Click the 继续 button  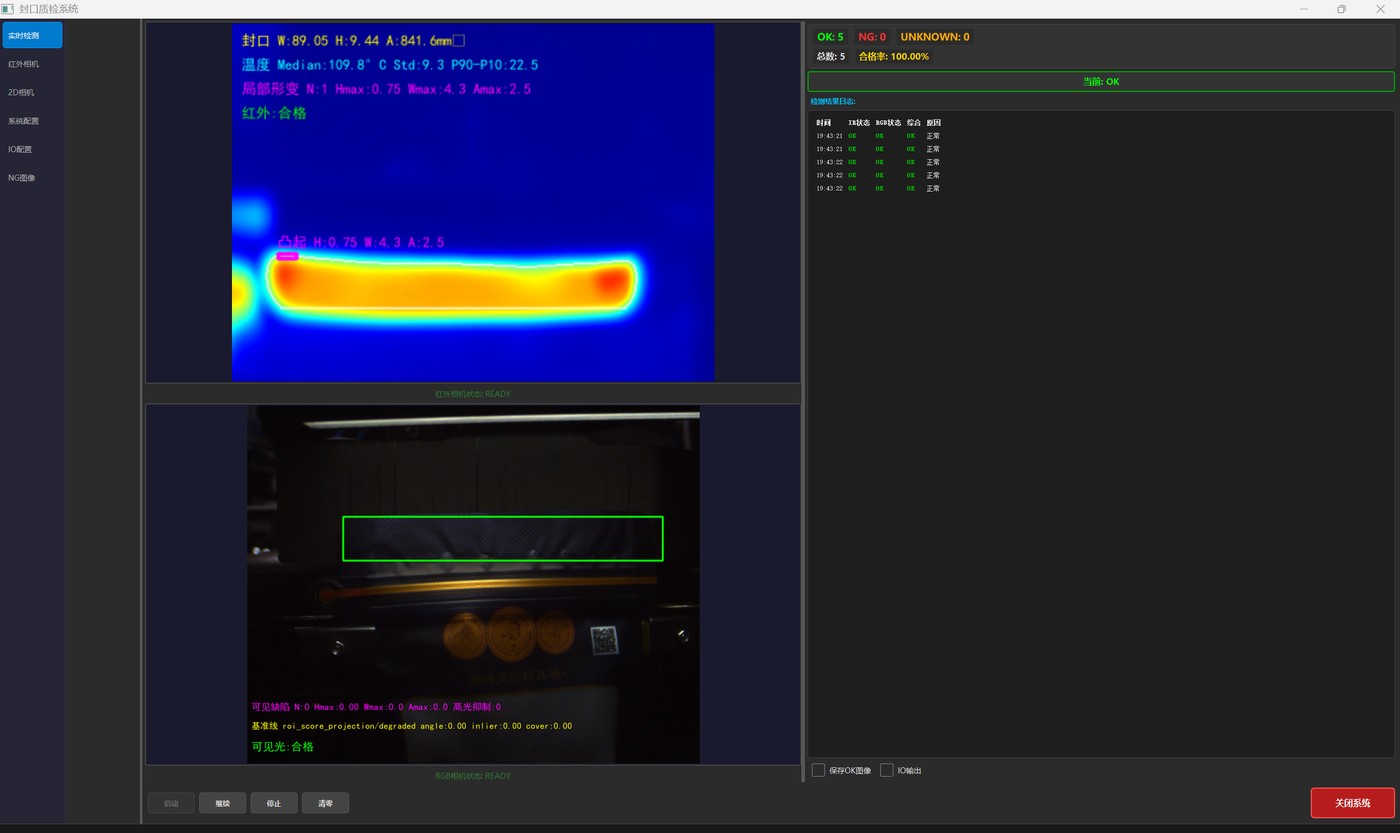click(x=222, y=803)
